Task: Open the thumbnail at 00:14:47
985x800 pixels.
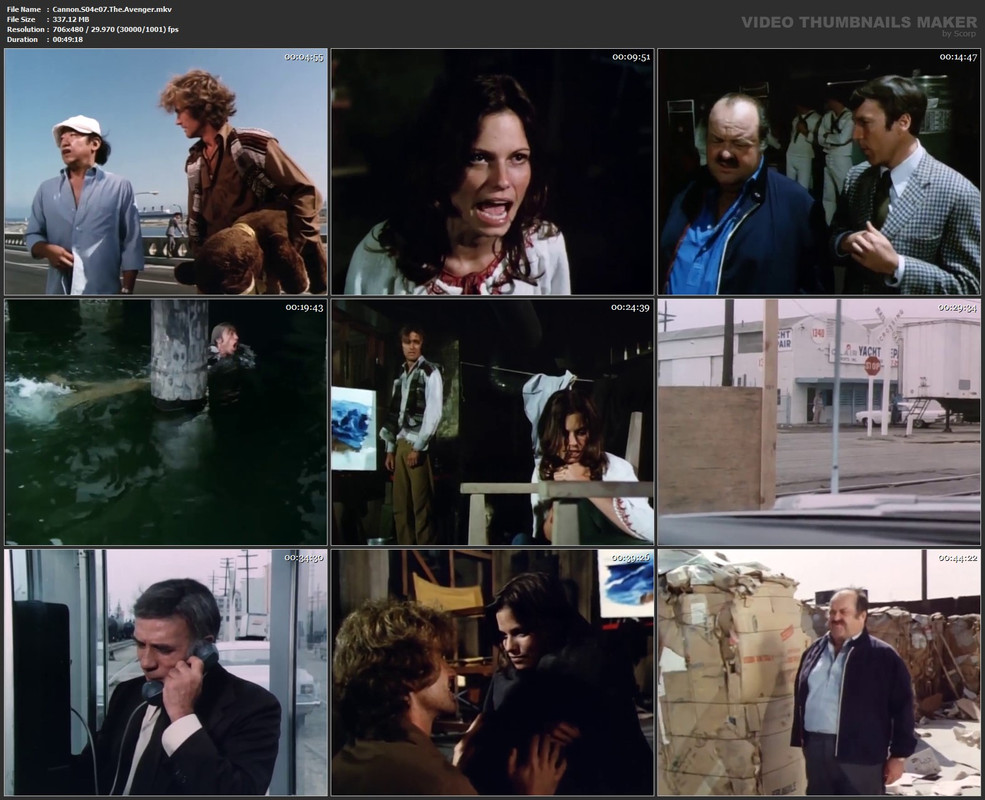Action: pyautogui.click(x=819, y=171)
